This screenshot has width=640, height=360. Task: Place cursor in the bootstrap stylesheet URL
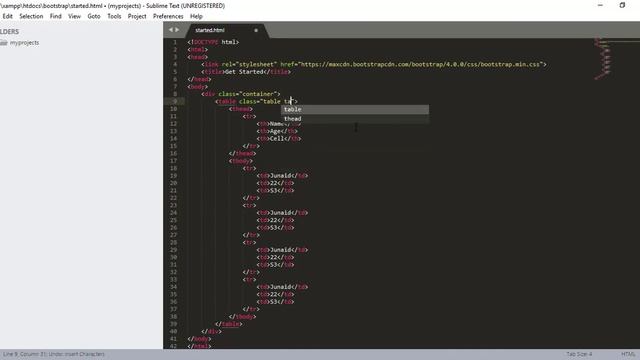point(420,64)
